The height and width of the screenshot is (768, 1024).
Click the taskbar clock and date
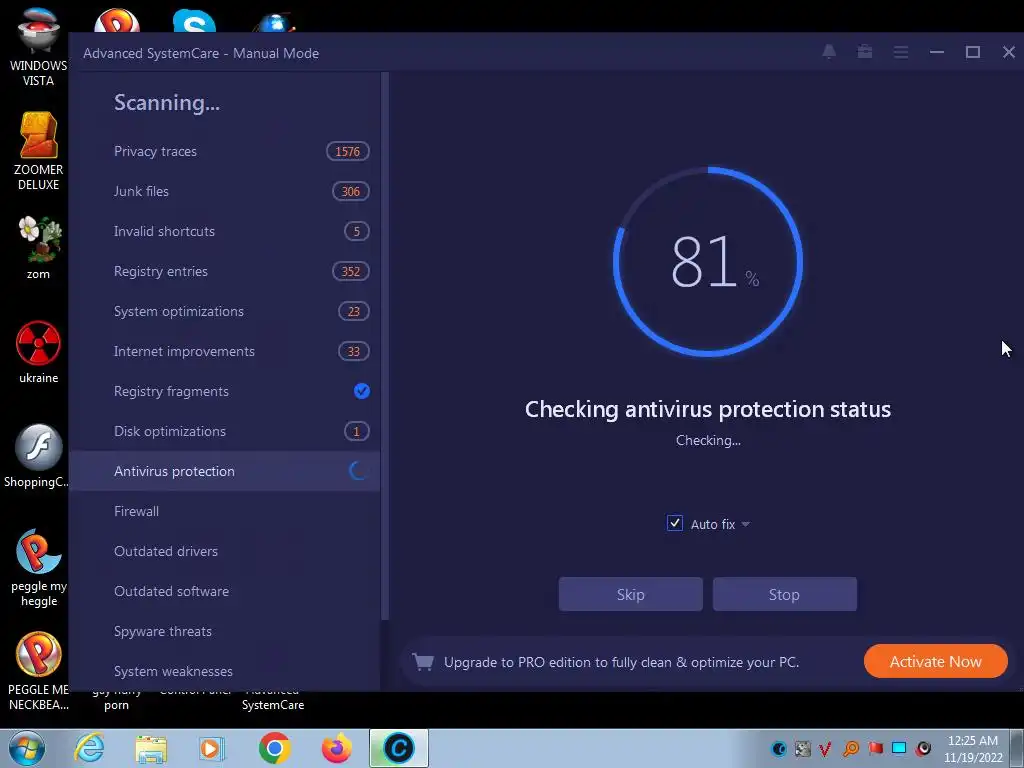973,748
